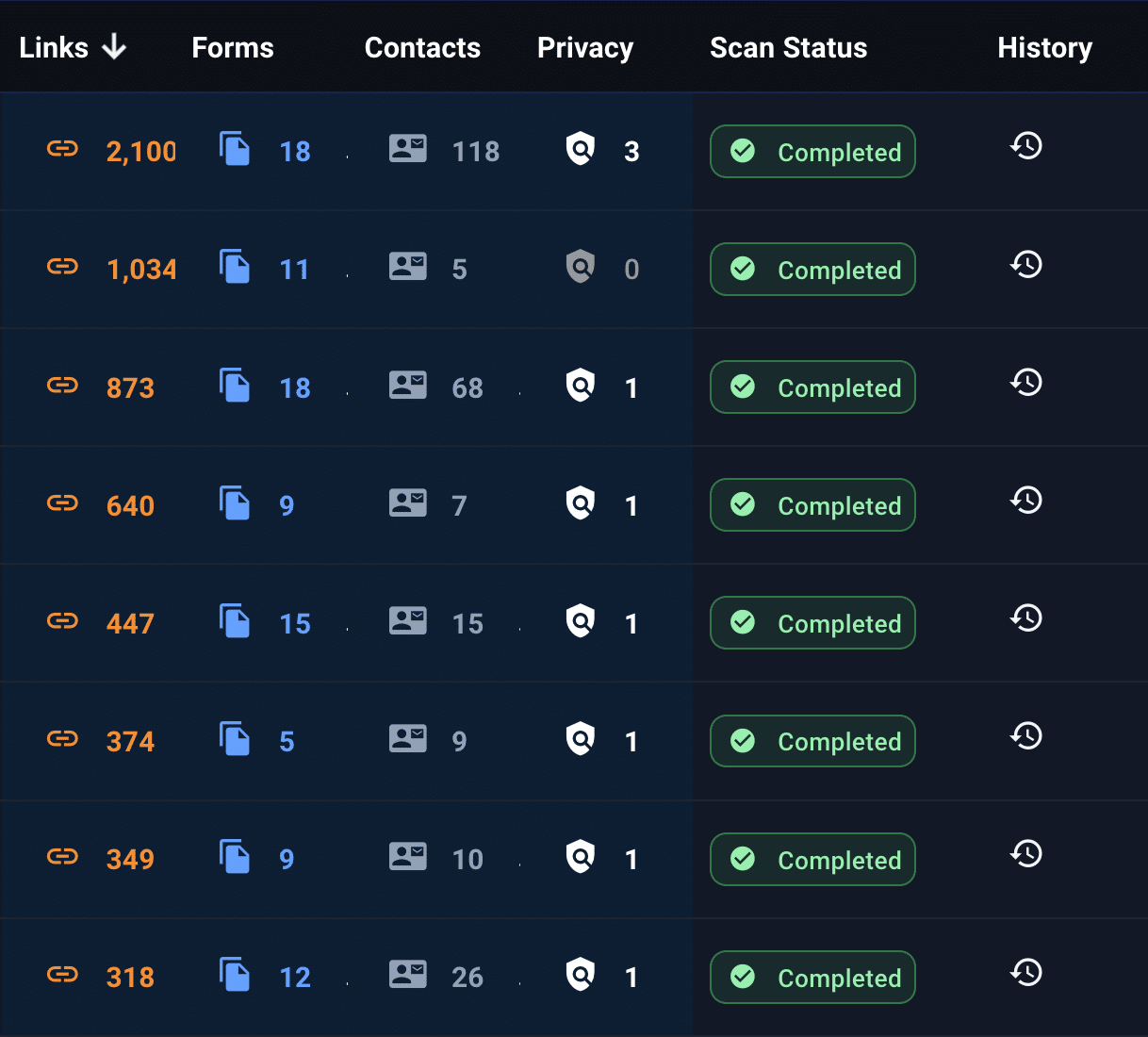Click the Contacts column header
Image resolution: width=1148 pixels, height=1037 pixels.
coord(422,48)
